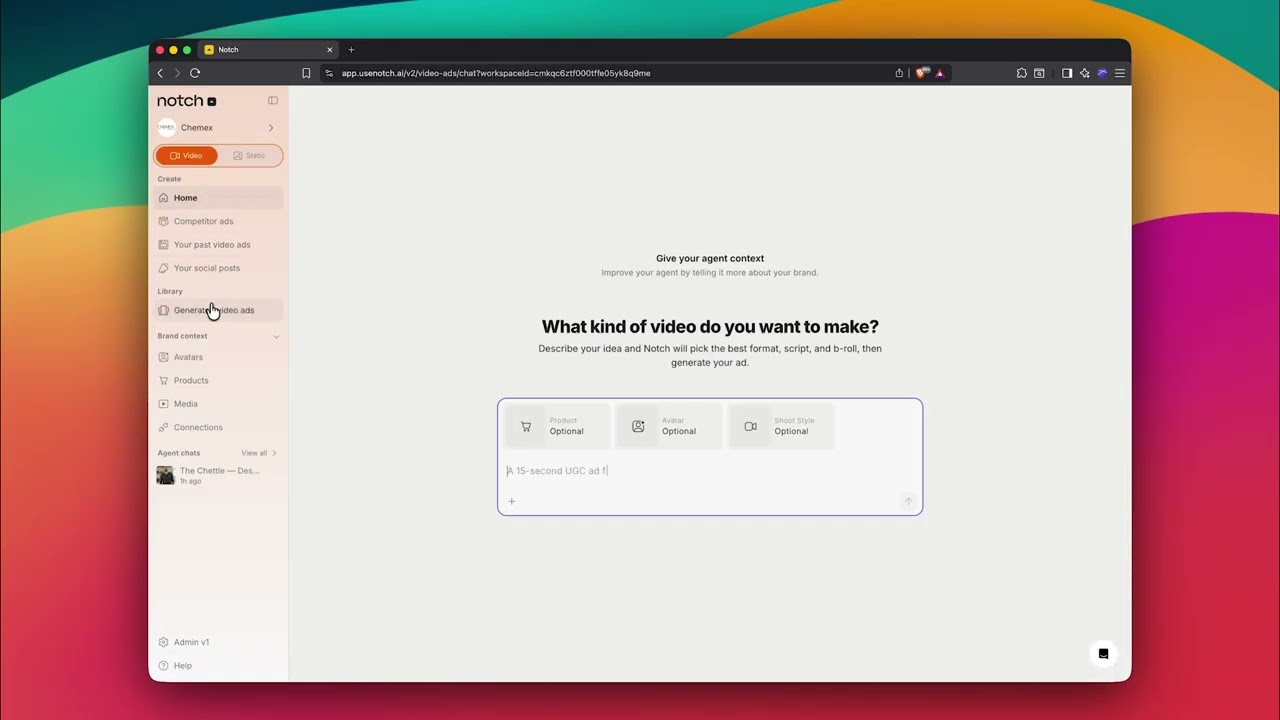Open Media under Brand context
Viewport: 1280px width, 720px height.
(x=219, y=404)
